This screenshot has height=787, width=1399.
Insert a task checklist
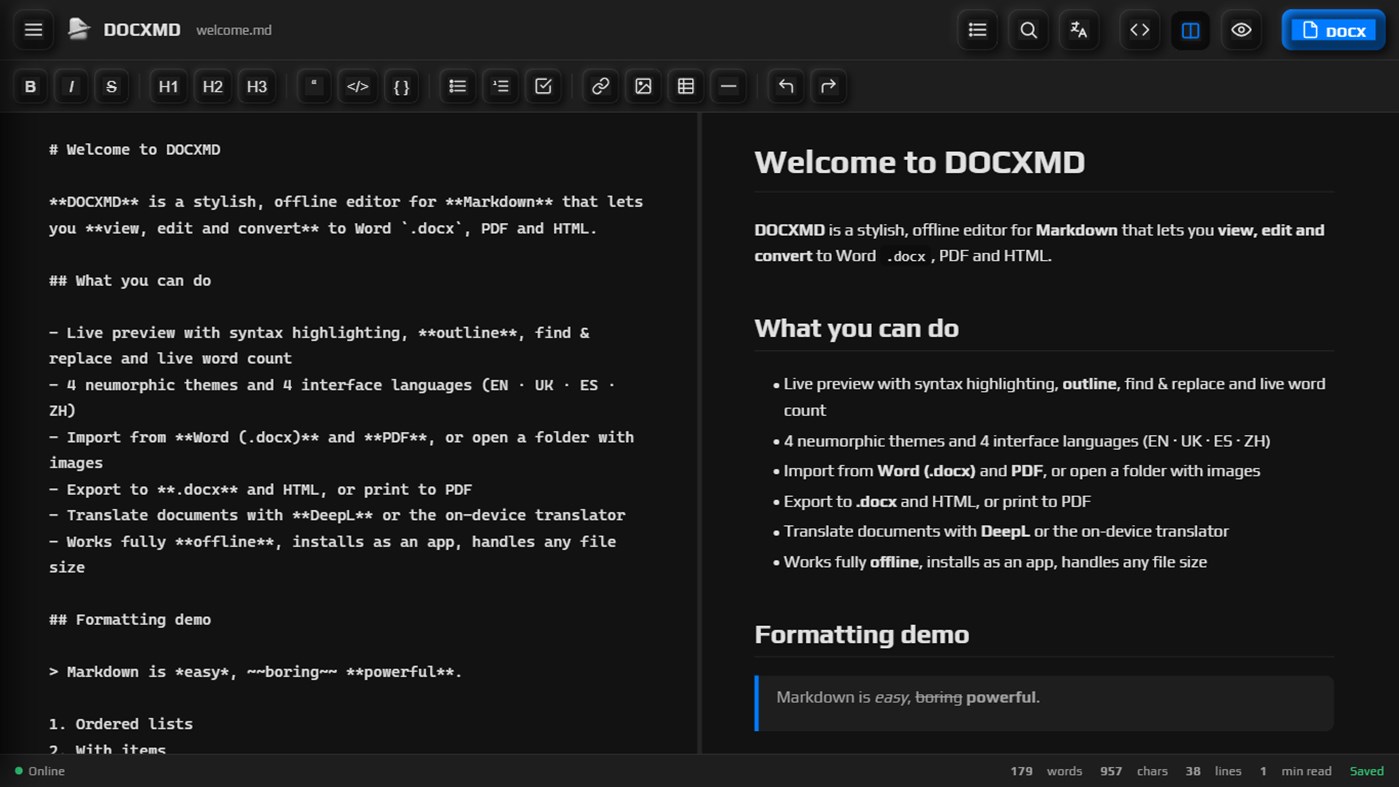pyautogui.click(x=543, y=86)
